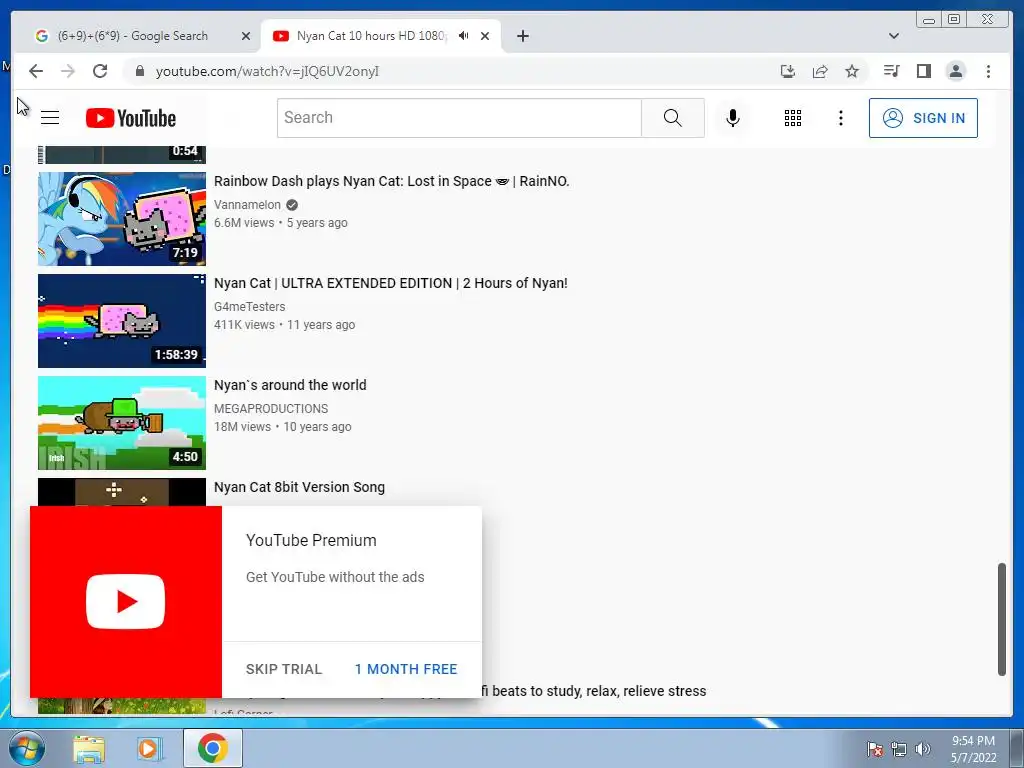Open Windows Media Player from taskbar
Viewport: 1024px width, 768px height.
(148, 748)
